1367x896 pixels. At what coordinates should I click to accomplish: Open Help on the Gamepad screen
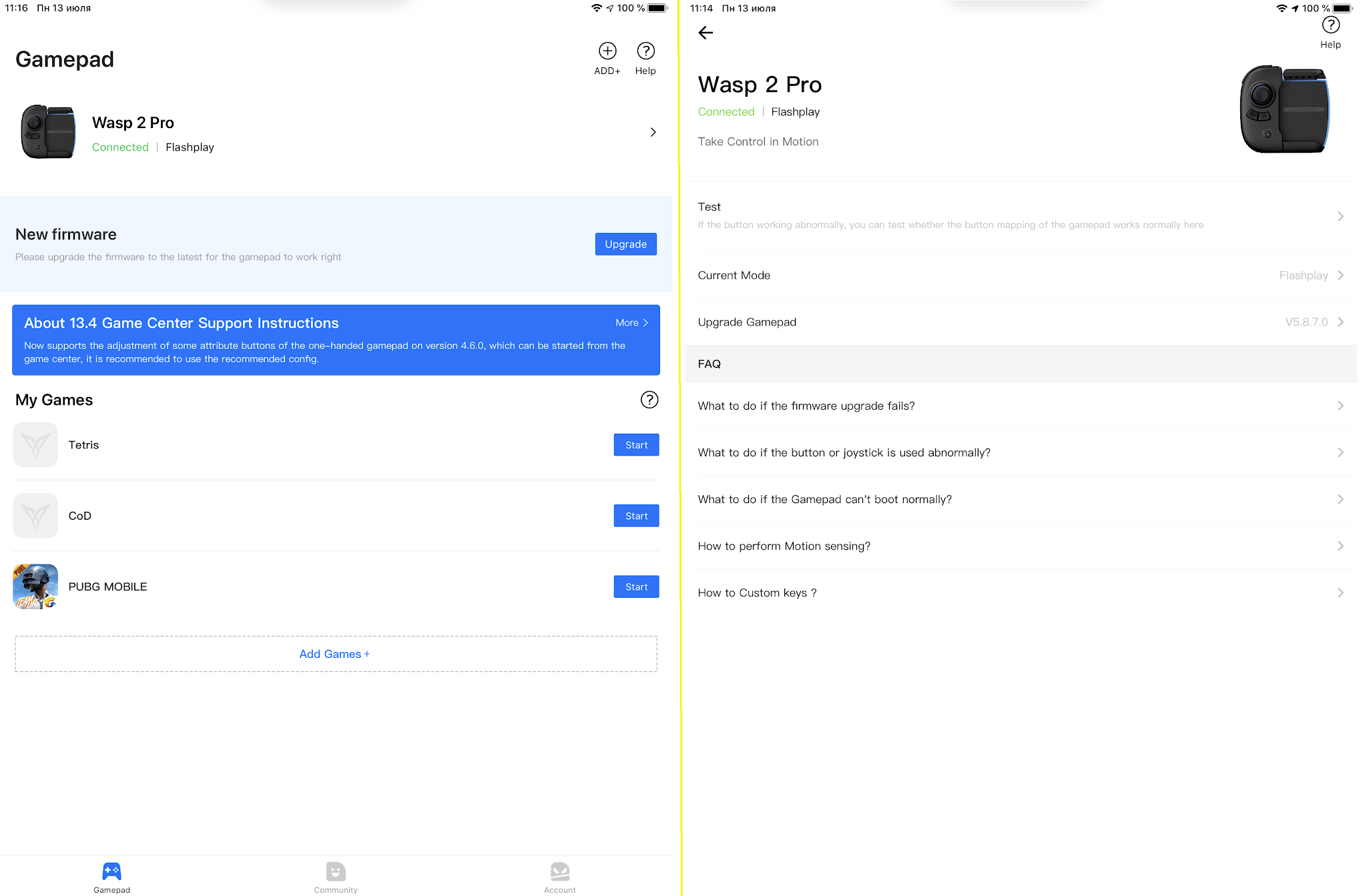pyautogui.click(x=645, y=58)
